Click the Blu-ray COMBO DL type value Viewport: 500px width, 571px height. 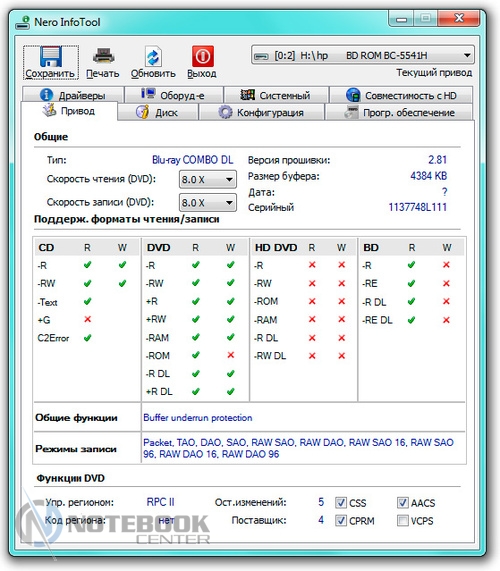tap(193, 160)
